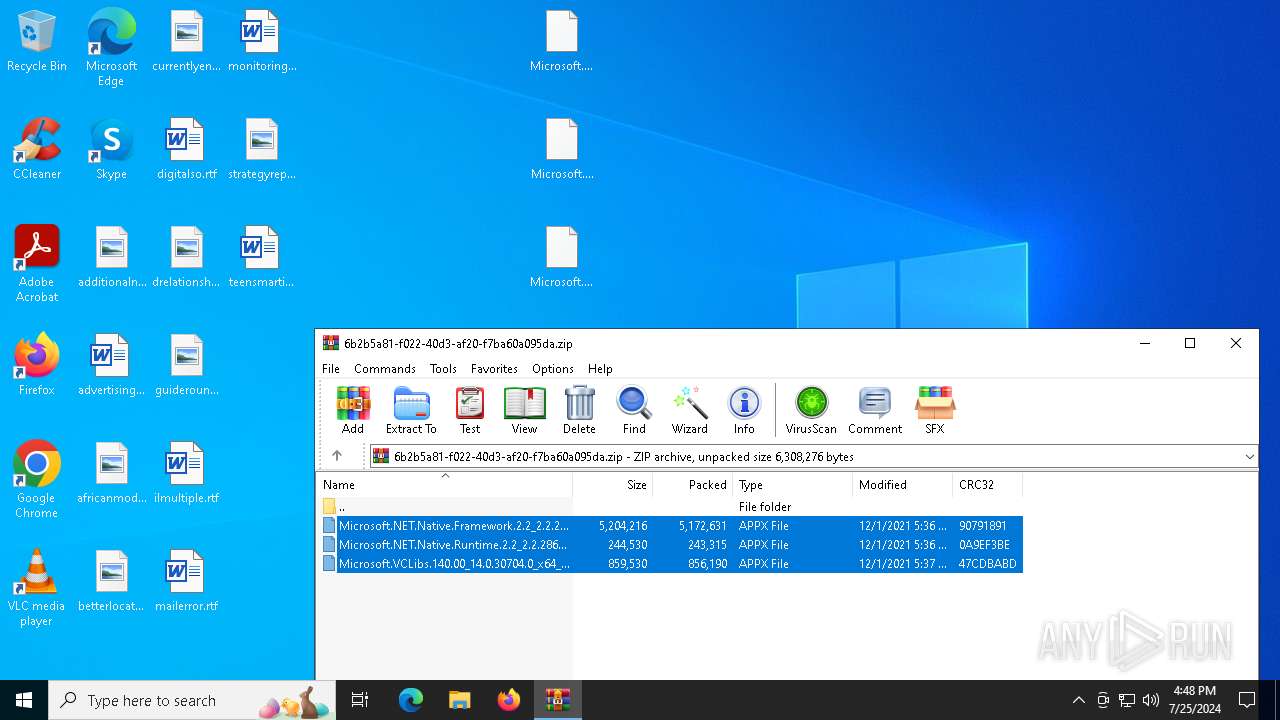Select the CCleaner desktop icon
This screenshot has width=1280, height=720.
(37, 150)
